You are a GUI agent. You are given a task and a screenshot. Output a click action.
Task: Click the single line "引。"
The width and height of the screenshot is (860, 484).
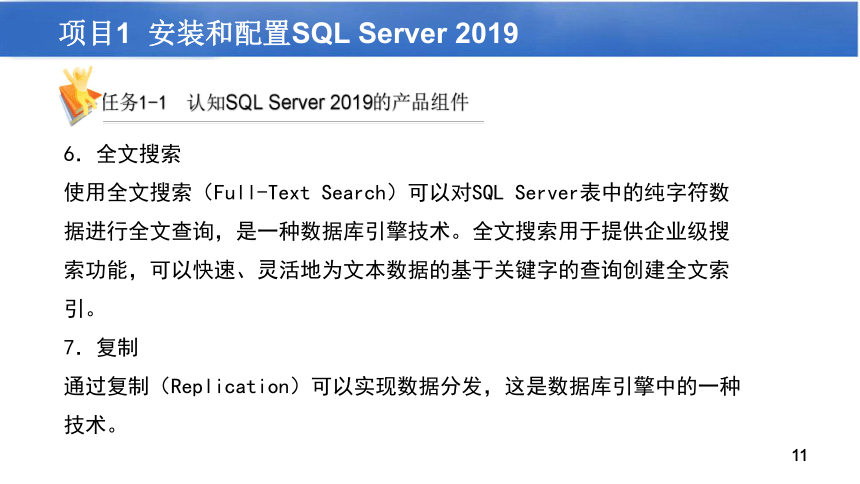click(x=80, y=308)
